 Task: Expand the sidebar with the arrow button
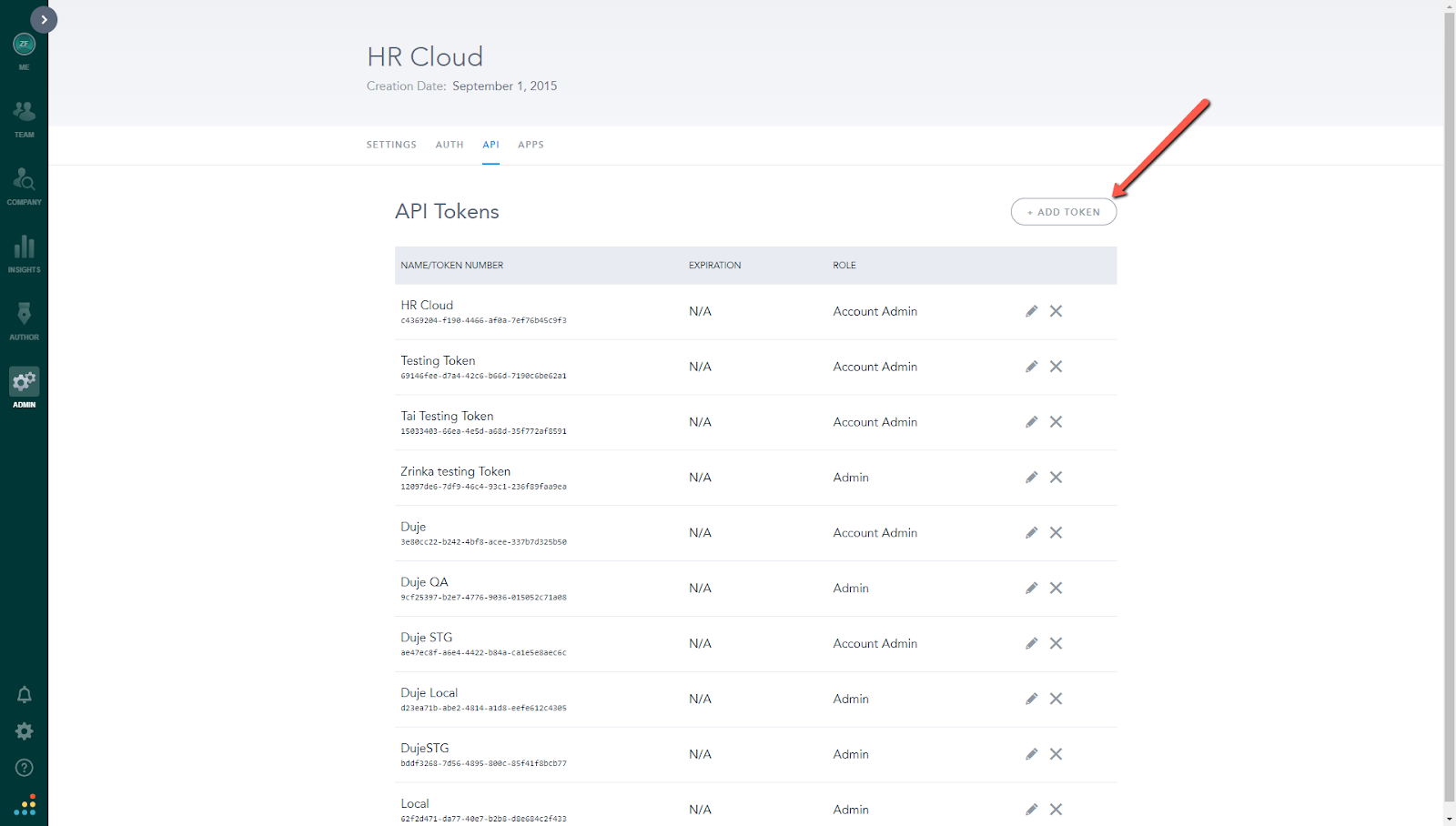(x=44, y=19)
